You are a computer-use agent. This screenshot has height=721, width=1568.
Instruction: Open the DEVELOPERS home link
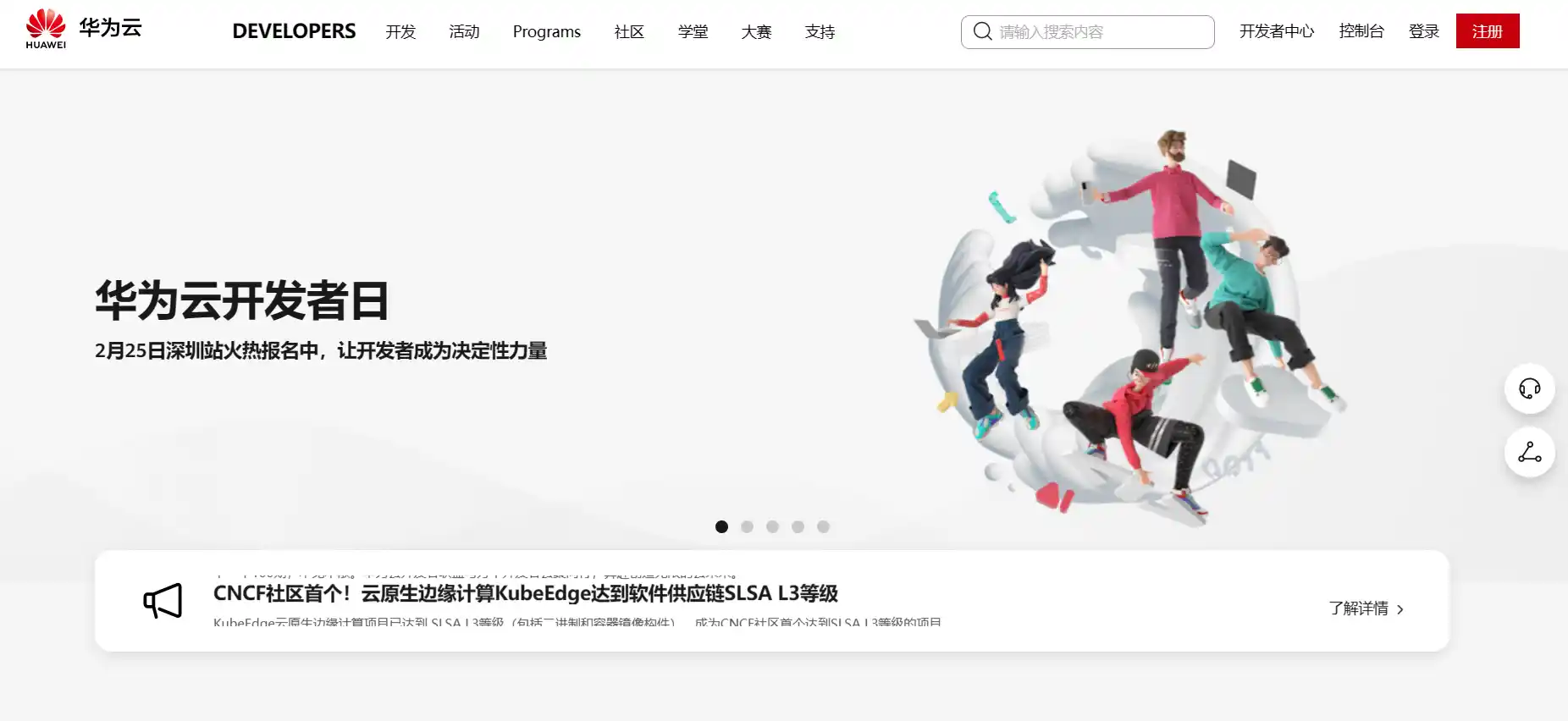pos(294,31)
